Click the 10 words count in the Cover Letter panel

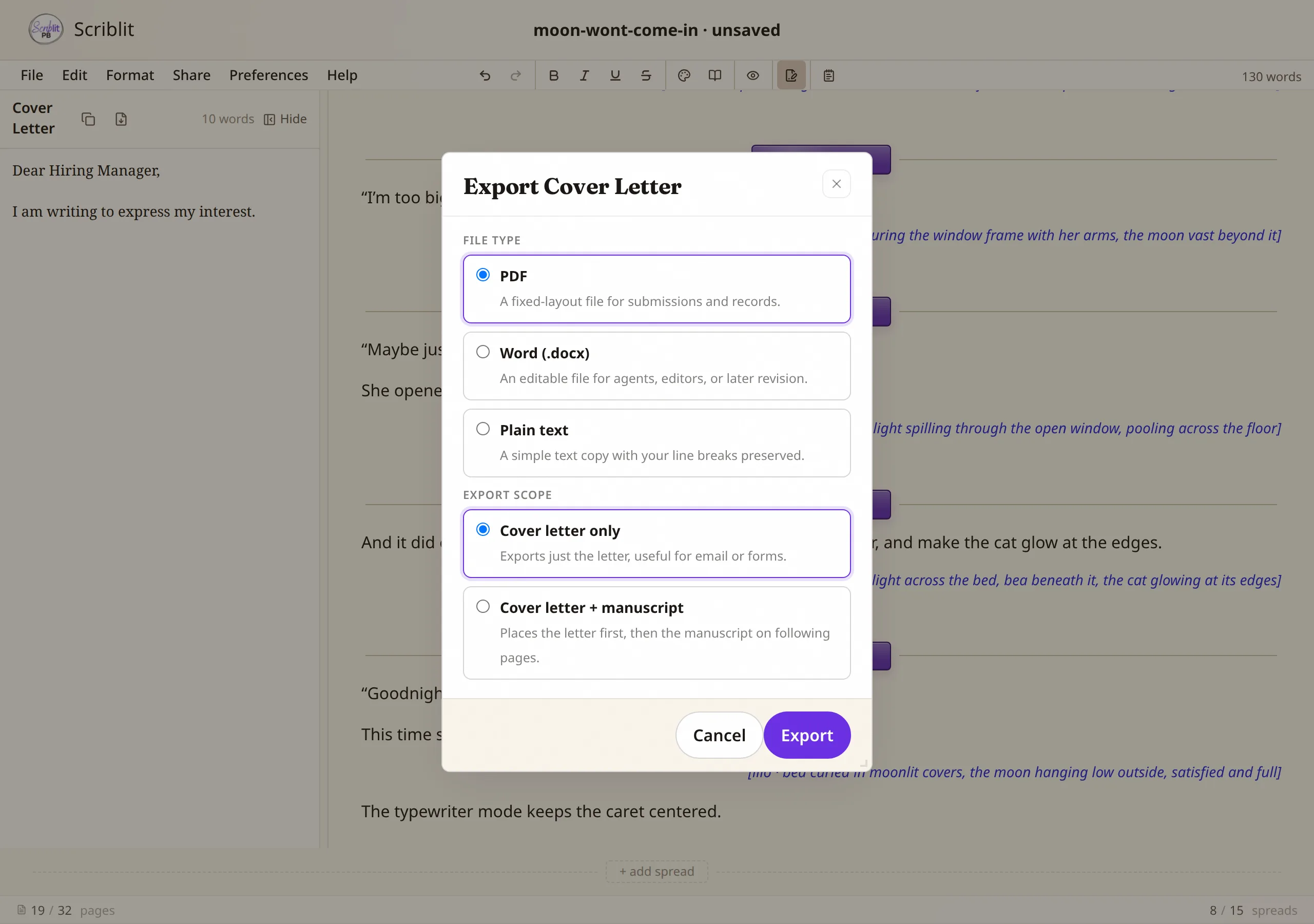coord(228,119)
